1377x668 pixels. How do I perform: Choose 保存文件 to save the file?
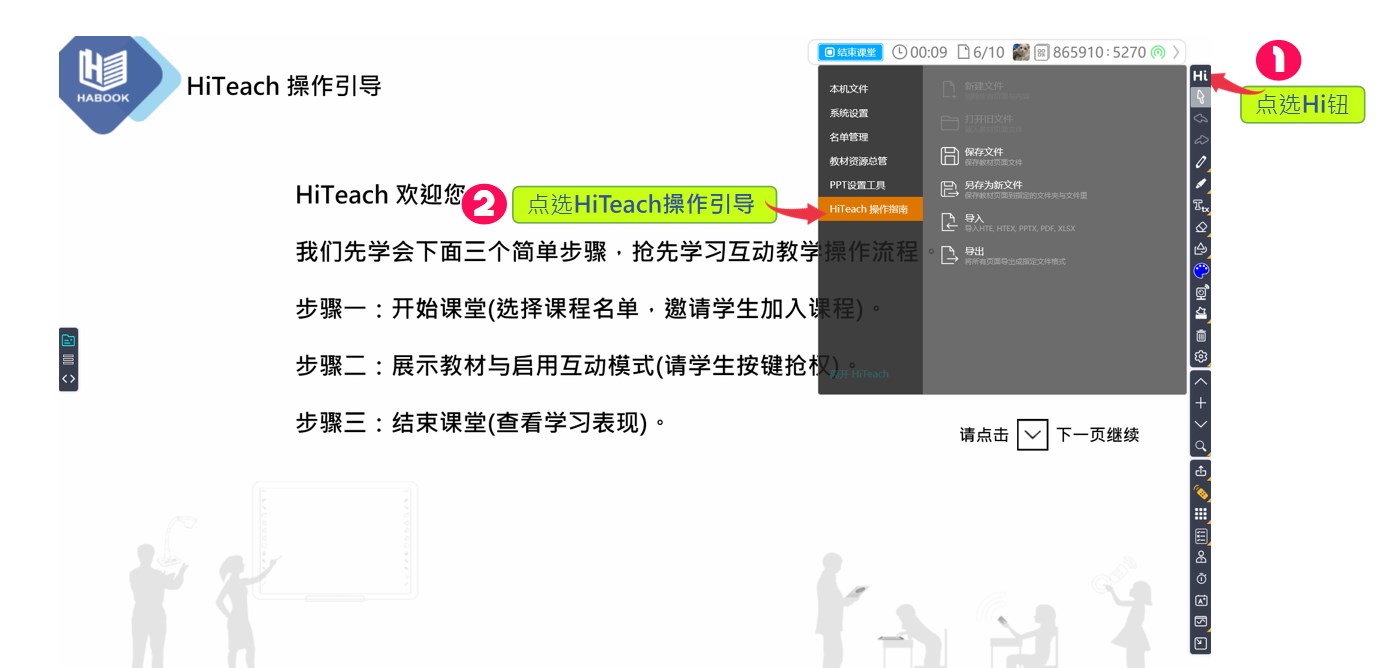[x=984, y=150]
